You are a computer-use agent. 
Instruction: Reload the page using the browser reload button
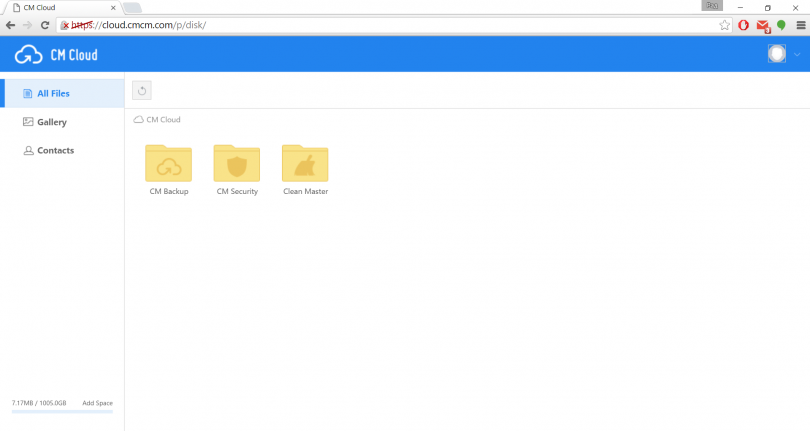[45, 24]
